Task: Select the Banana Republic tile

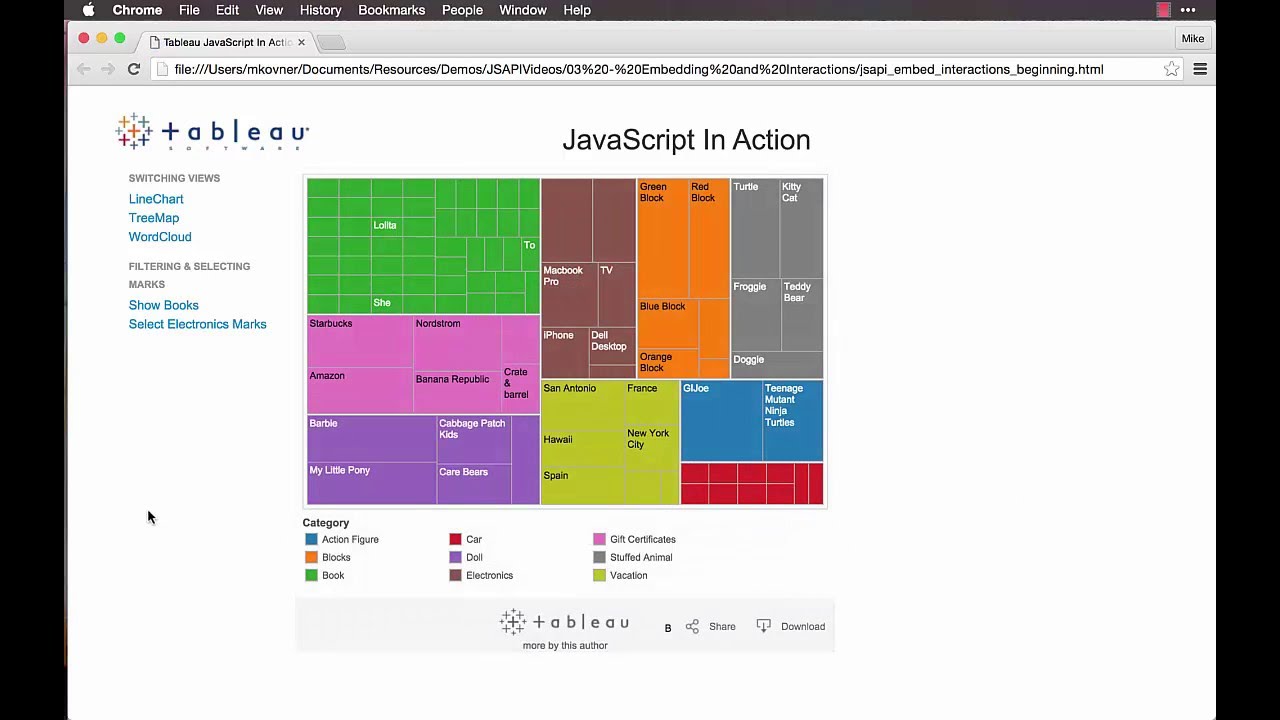Action: pyautogui.click(x=457, y=392)
